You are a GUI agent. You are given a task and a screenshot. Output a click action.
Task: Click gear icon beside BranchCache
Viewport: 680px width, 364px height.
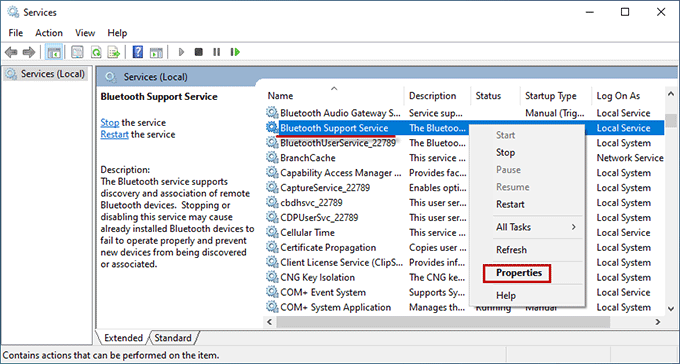pos(272,157)
